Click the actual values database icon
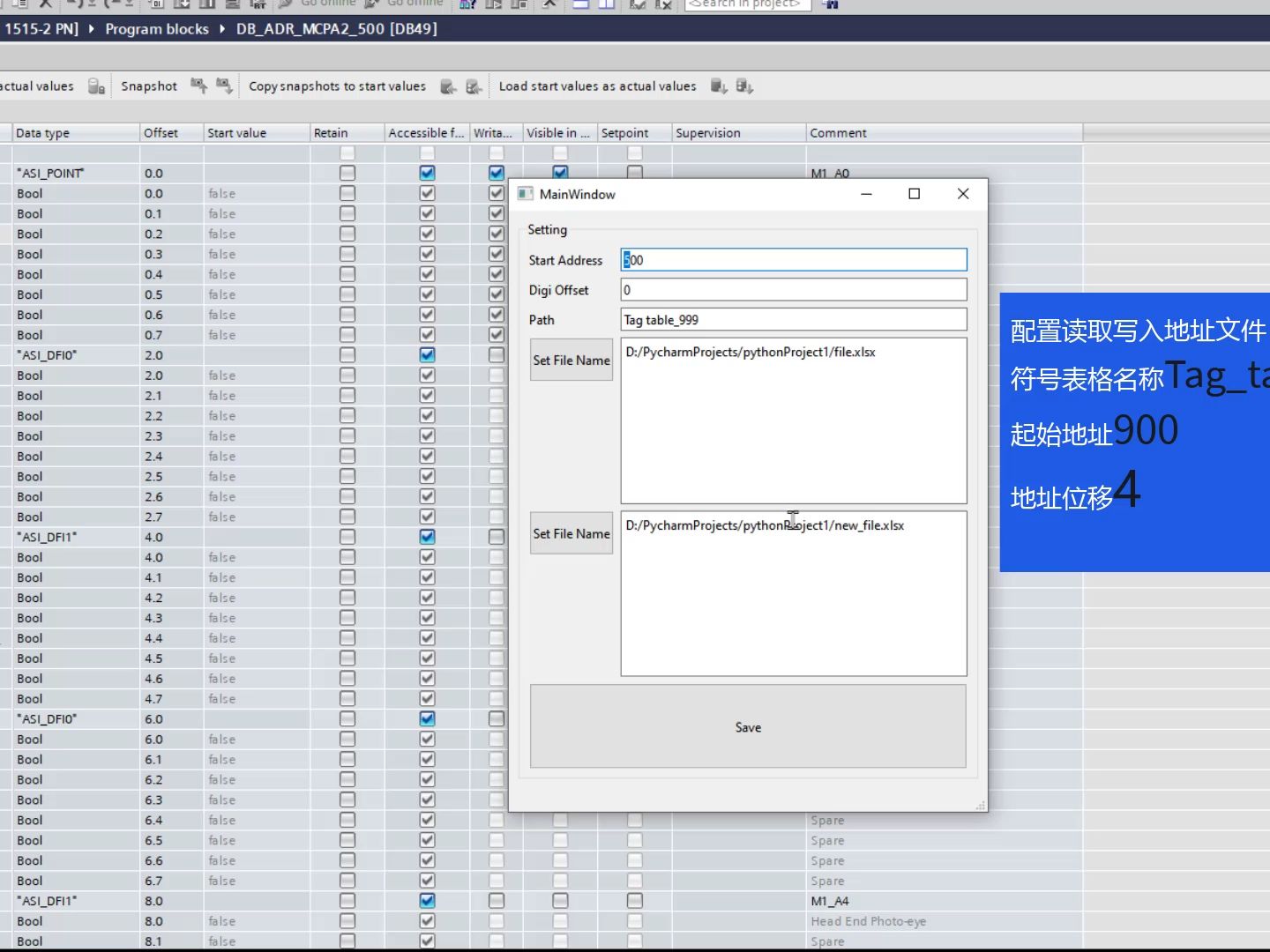The width and height of the screenshot is (1270, 952). pyautogui.click(x=96, y=86)
